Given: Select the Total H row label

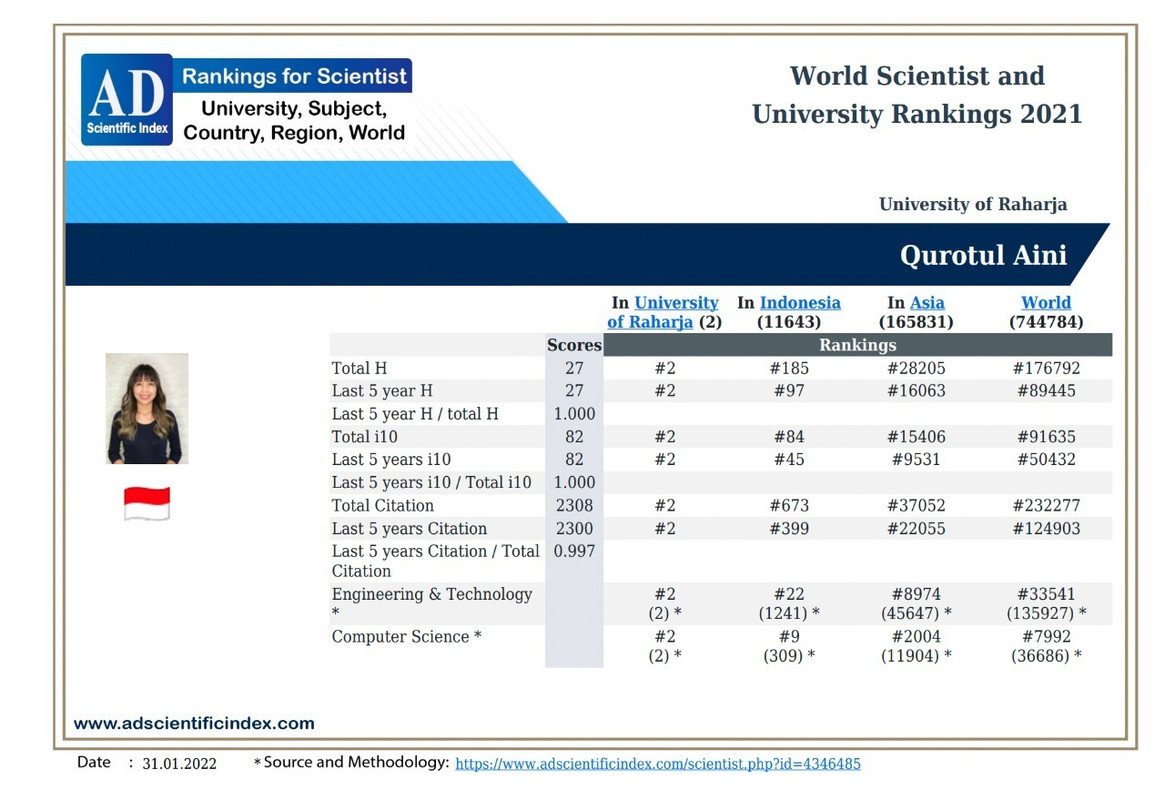Looking at the screenshot, I should (x=360, y=368).
